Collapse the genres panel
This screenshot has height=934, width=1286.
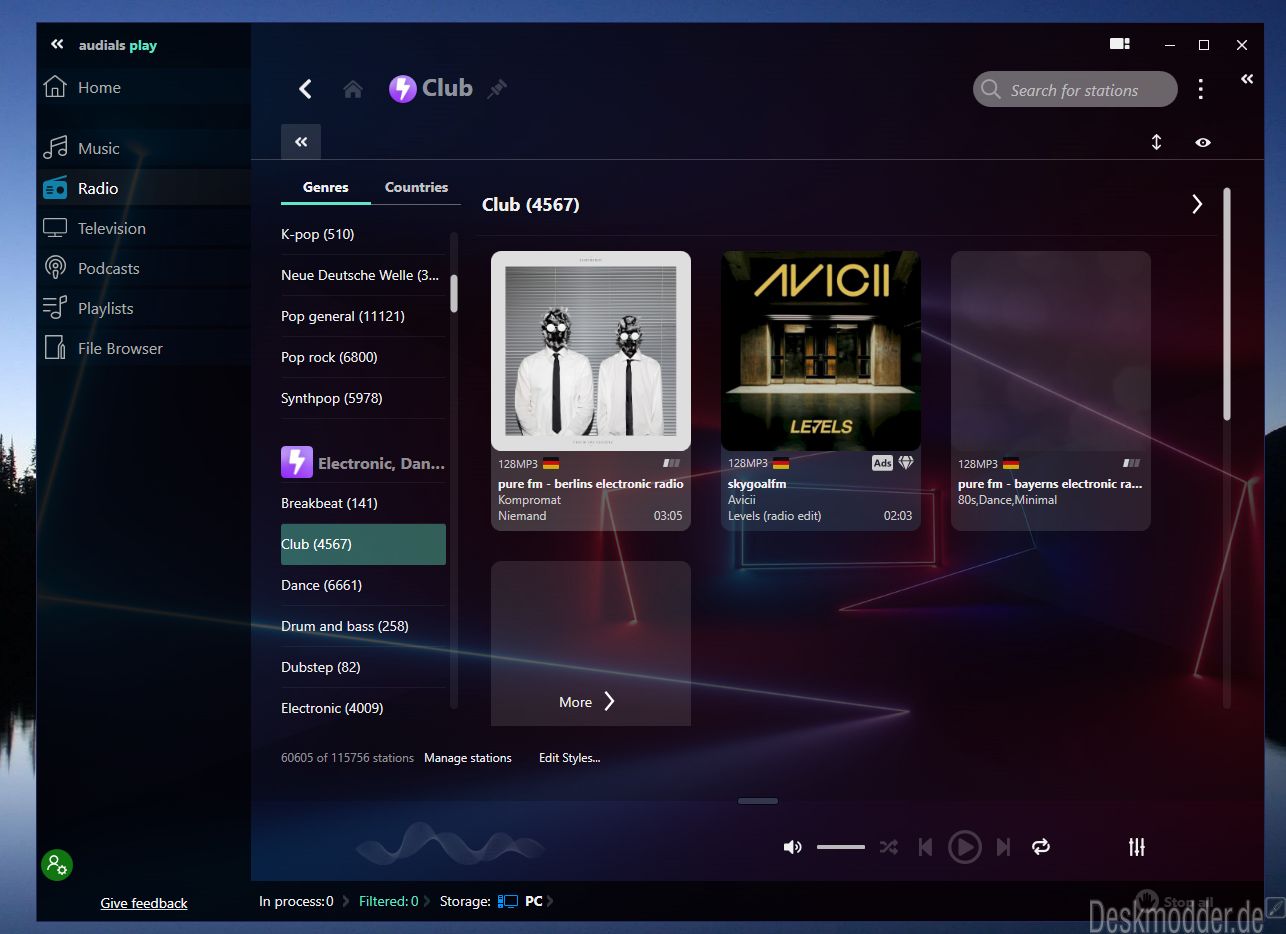click(301, 142)
